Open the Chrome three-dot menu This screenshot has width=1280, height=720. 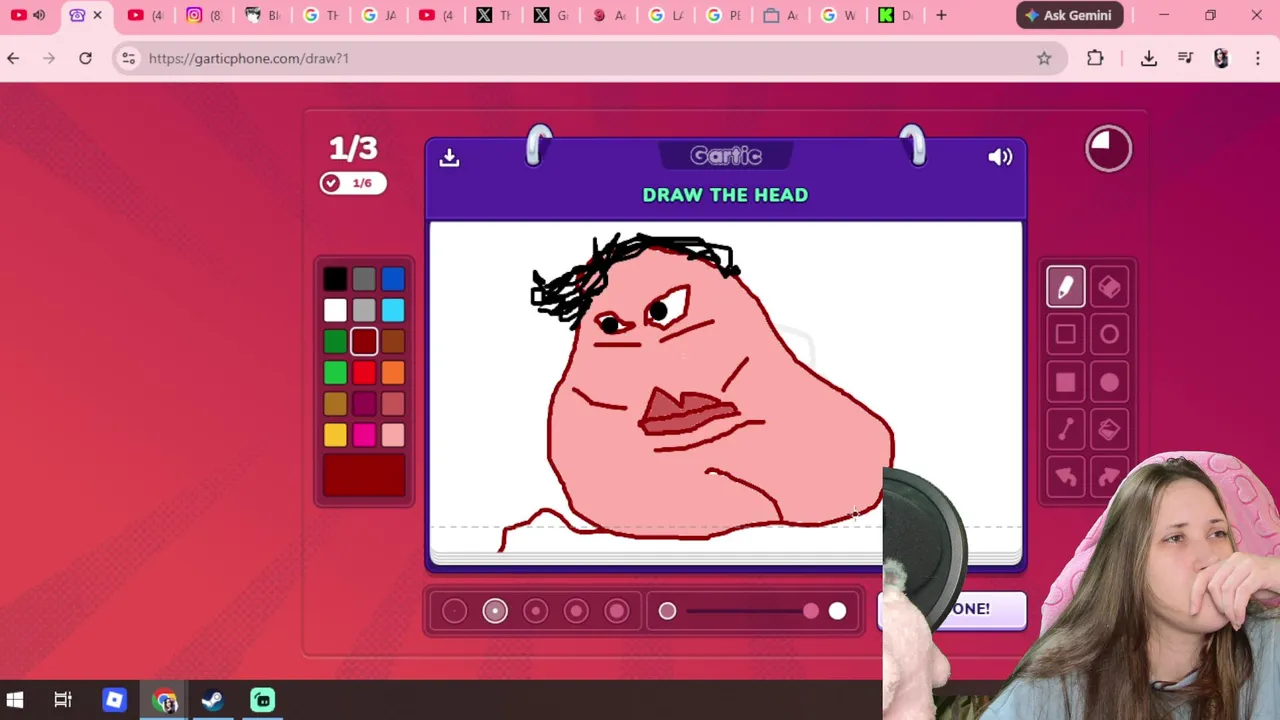(x=1258, y=58)
